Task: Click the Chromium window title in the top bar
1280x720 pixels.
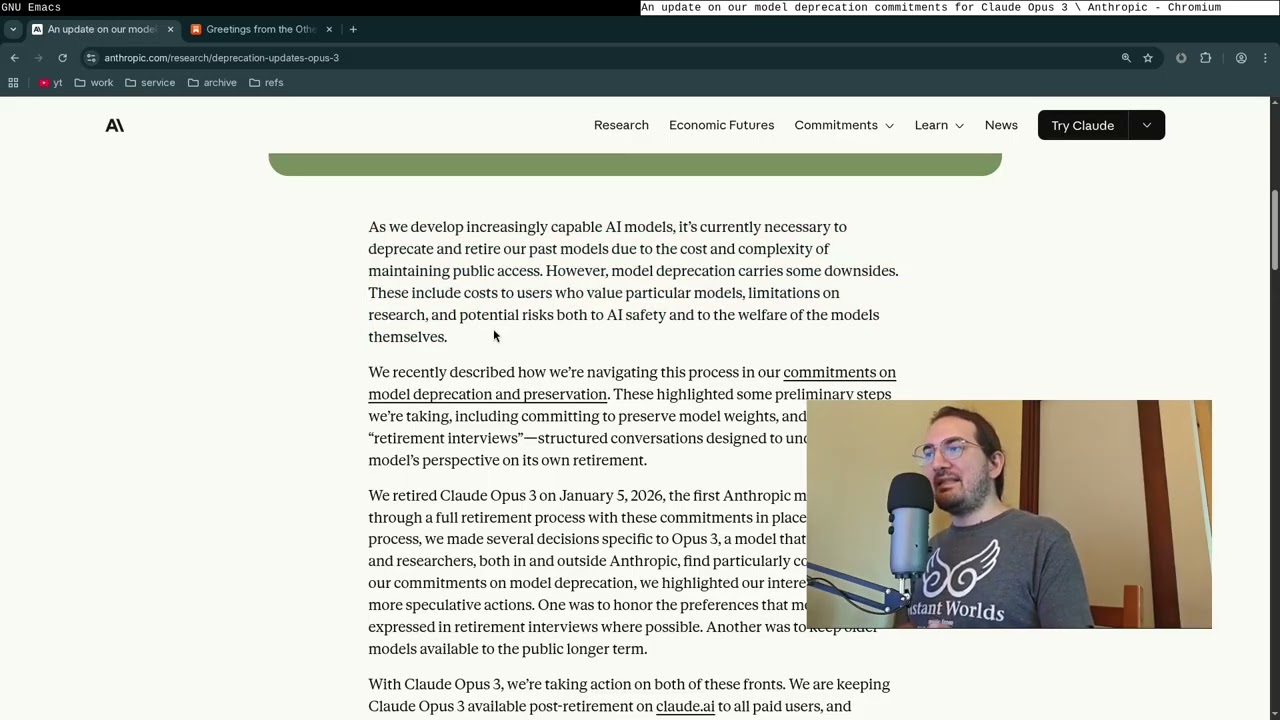Action: coord(931,7)
